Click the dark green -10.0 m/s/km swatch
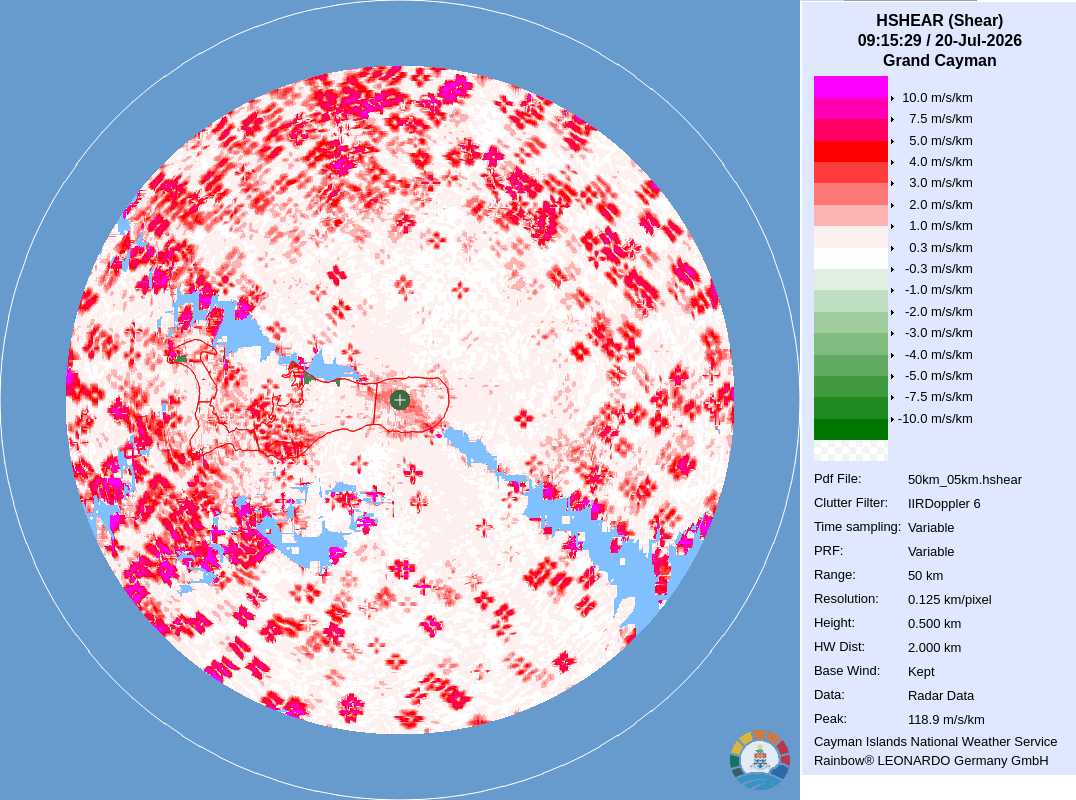Screen dimensions: 1076x800 (x=850, y=429)
